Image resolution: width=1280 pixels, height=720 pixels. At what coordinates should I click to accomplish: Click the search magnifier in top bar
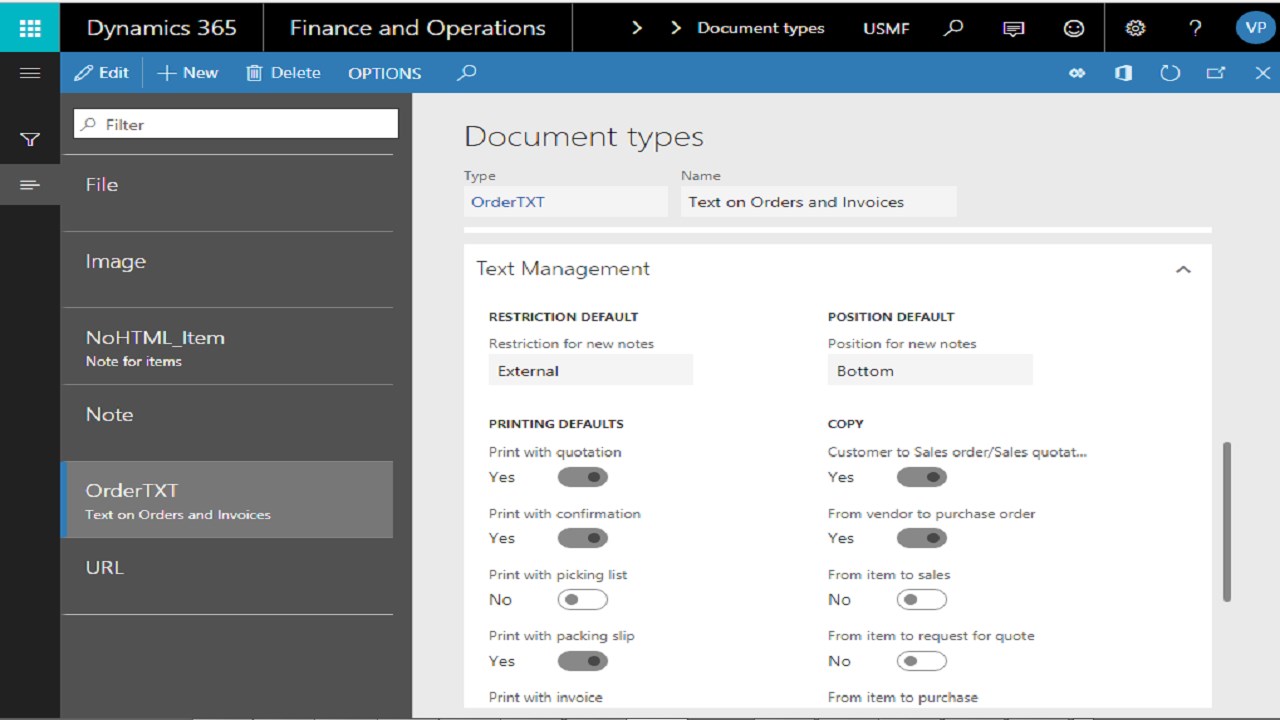954,27
